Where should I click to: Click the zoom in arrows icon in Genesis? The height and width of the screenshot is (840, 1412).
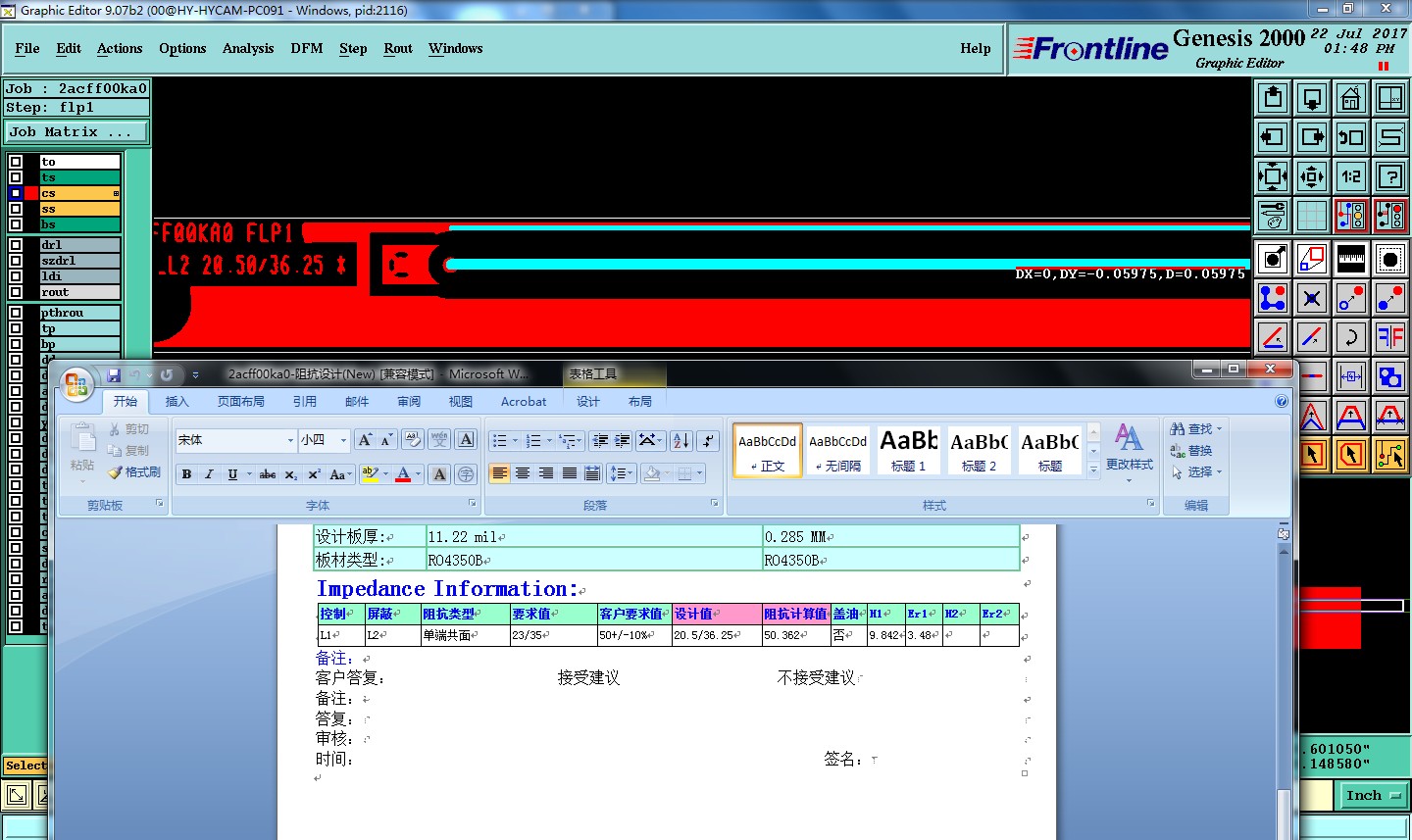tap(1273, 176)
